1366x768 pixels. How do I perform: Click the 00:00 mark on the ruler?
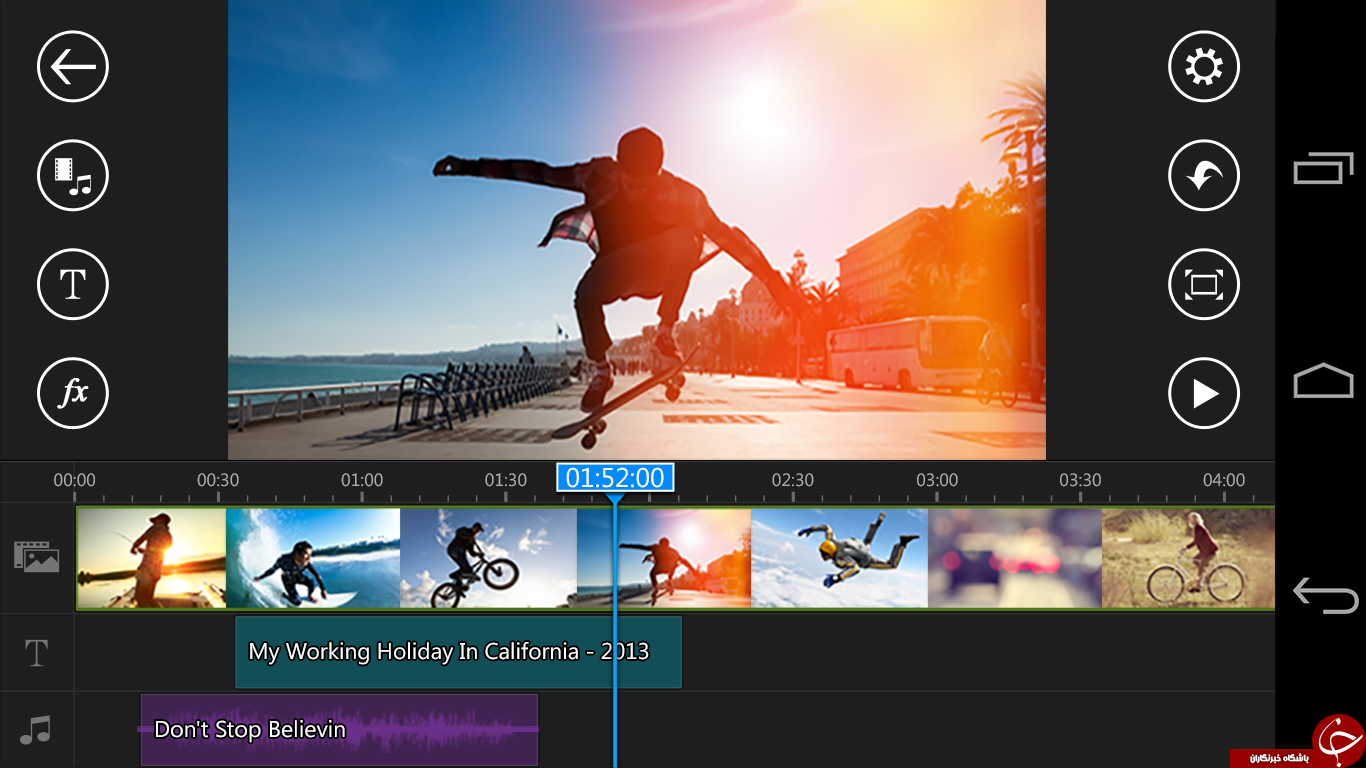click(75, 481)
